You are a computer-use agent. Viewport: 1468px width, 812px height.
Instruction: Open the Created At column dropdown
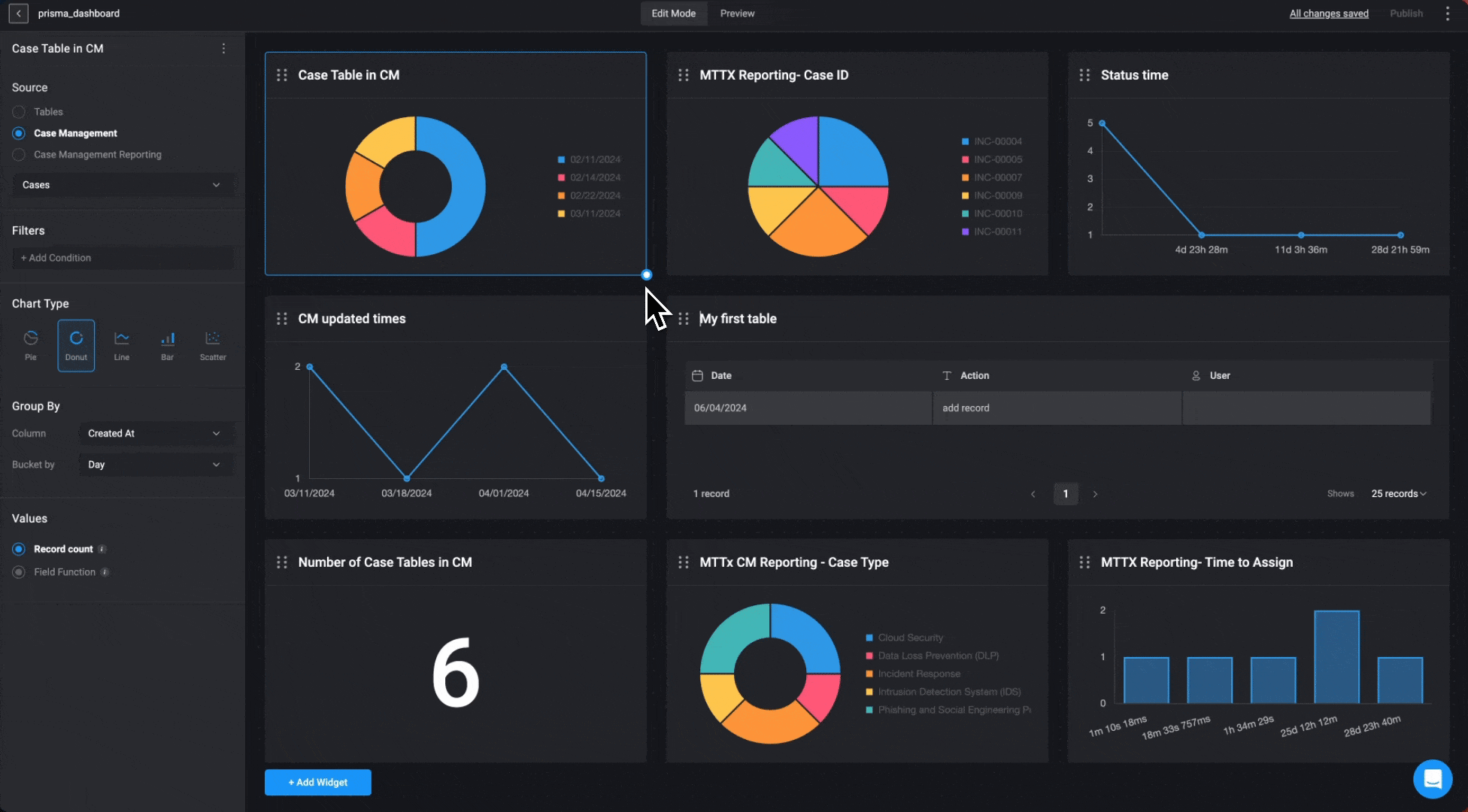(x=155, y=434)
